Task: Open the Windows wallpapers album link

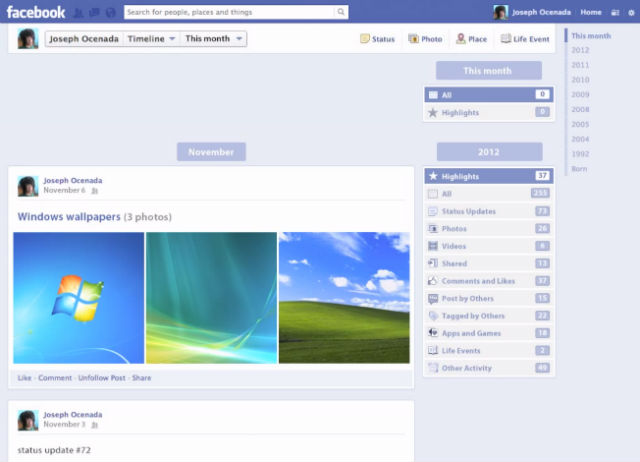Action: (x=68, y=216)
